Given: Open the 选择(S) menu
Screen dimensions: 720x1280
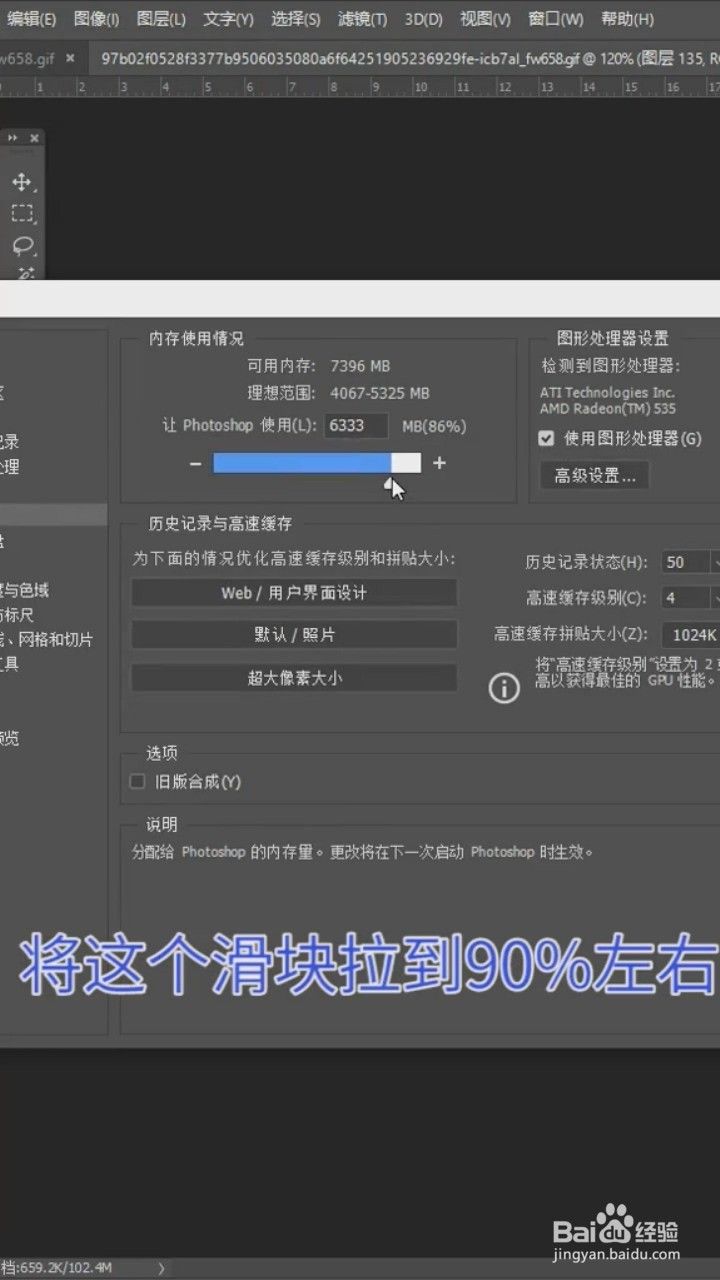Looking at the screenshot, I should point(295,19).
